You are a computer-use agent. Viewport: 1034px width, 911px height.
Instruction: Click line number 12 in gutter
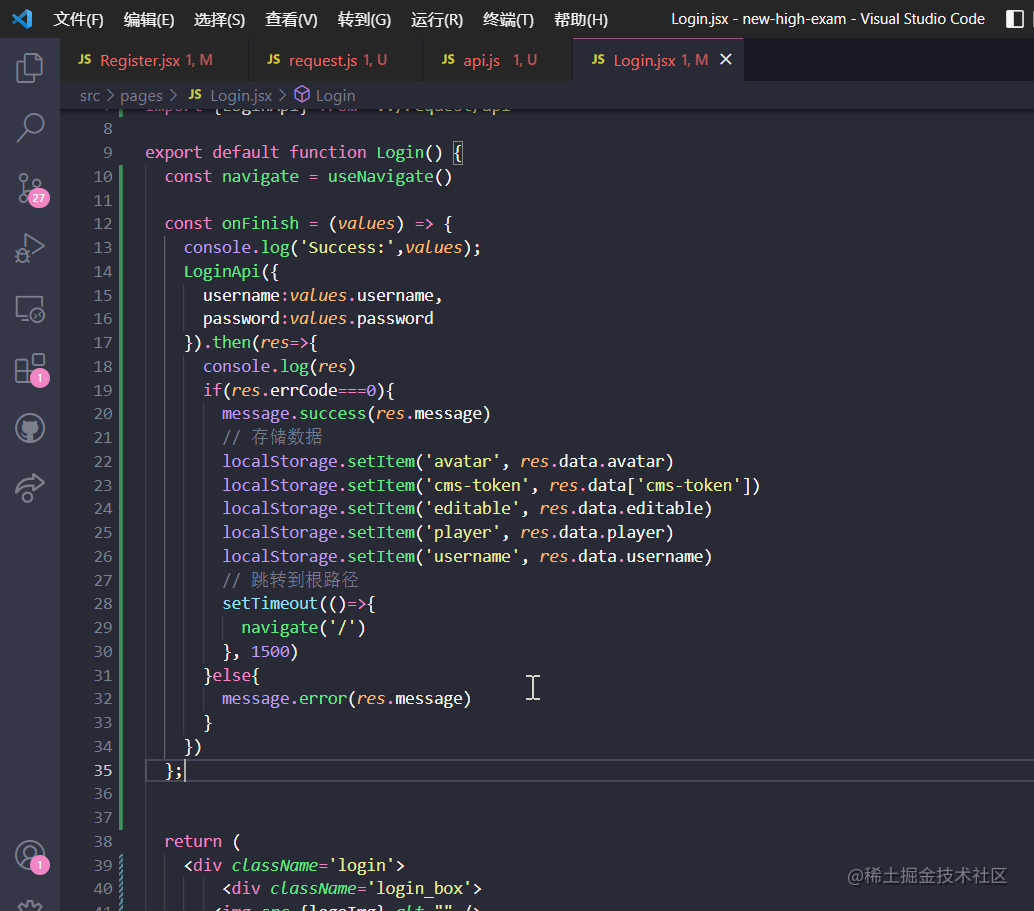point(103,224)
